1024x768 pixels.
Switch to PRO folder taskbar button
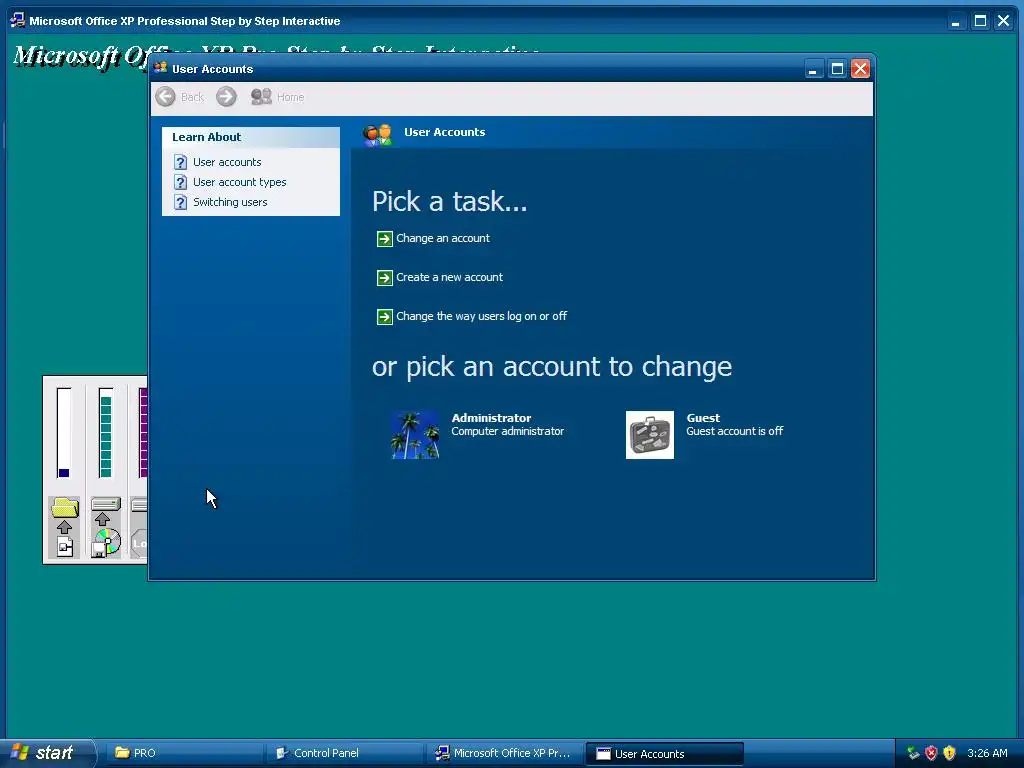(183, 753)
